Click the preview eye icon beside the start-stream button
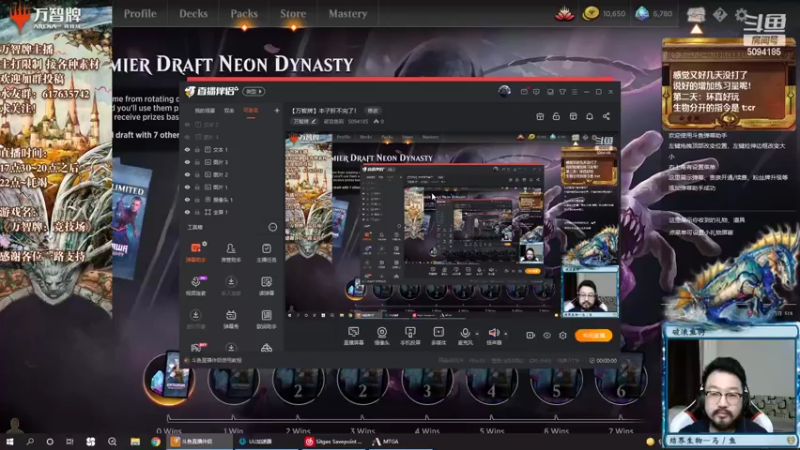This screenshot has width=800, height=450. (x=547, y=335)
